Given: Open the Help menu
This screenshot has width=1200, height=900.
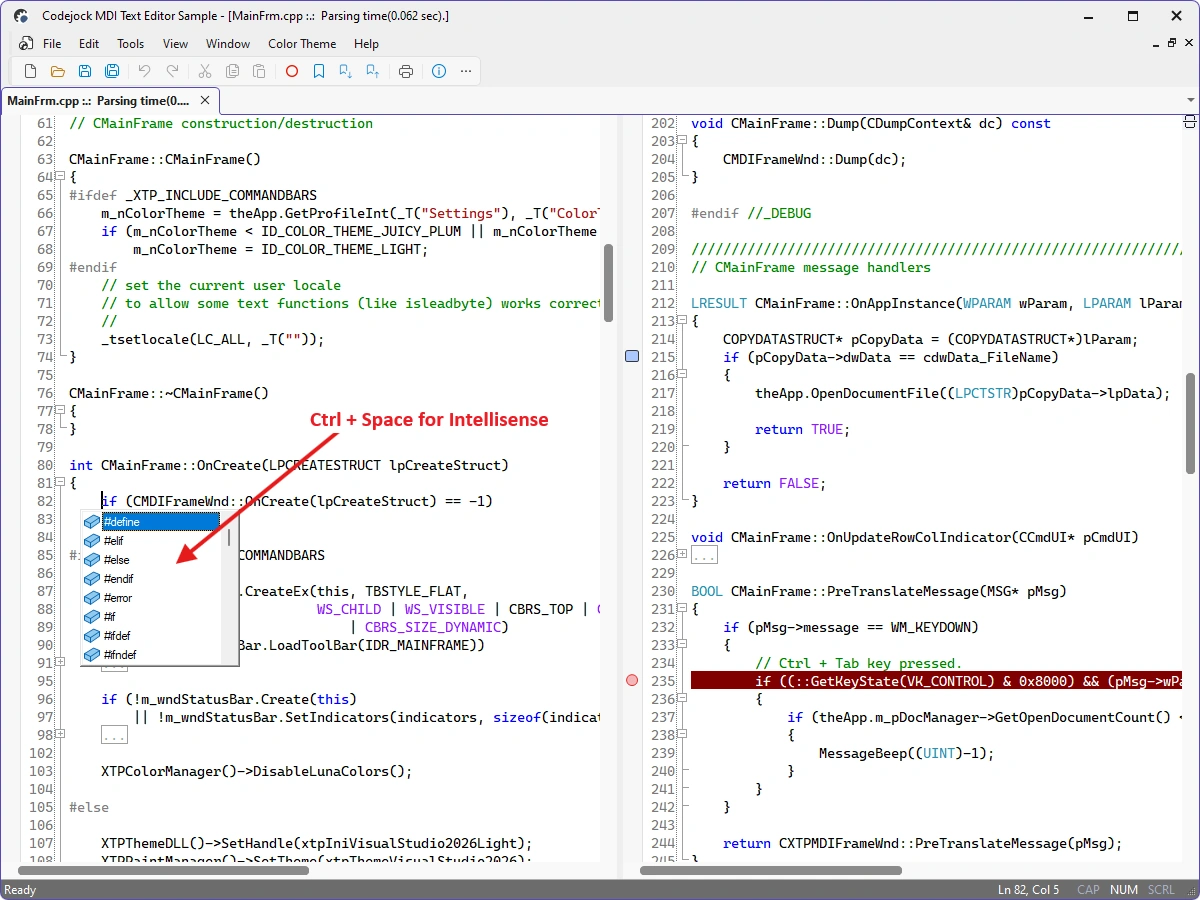Looking at the screenshot, I should (367, 43).
